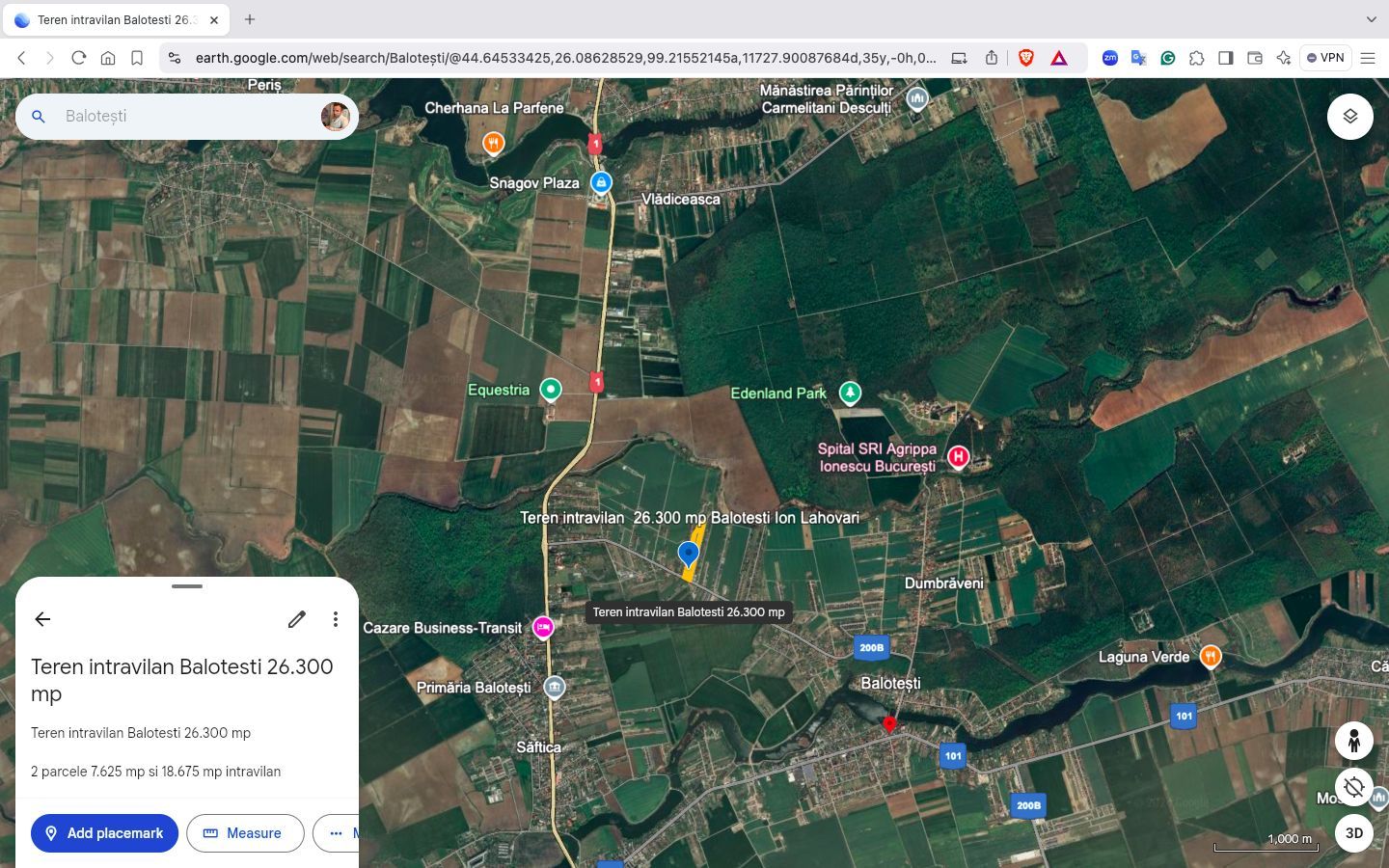Switch to 3D view mode
This screenshot has width=1389, height=868.
1353,833
